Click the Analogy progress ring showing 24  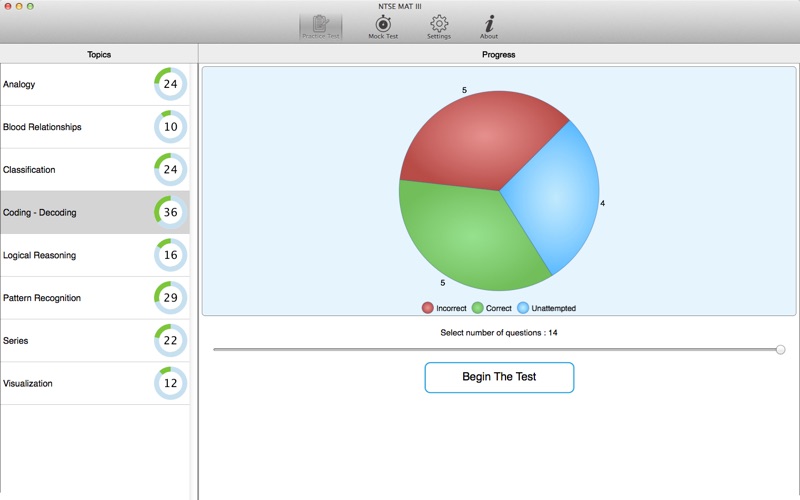[170, 84]
